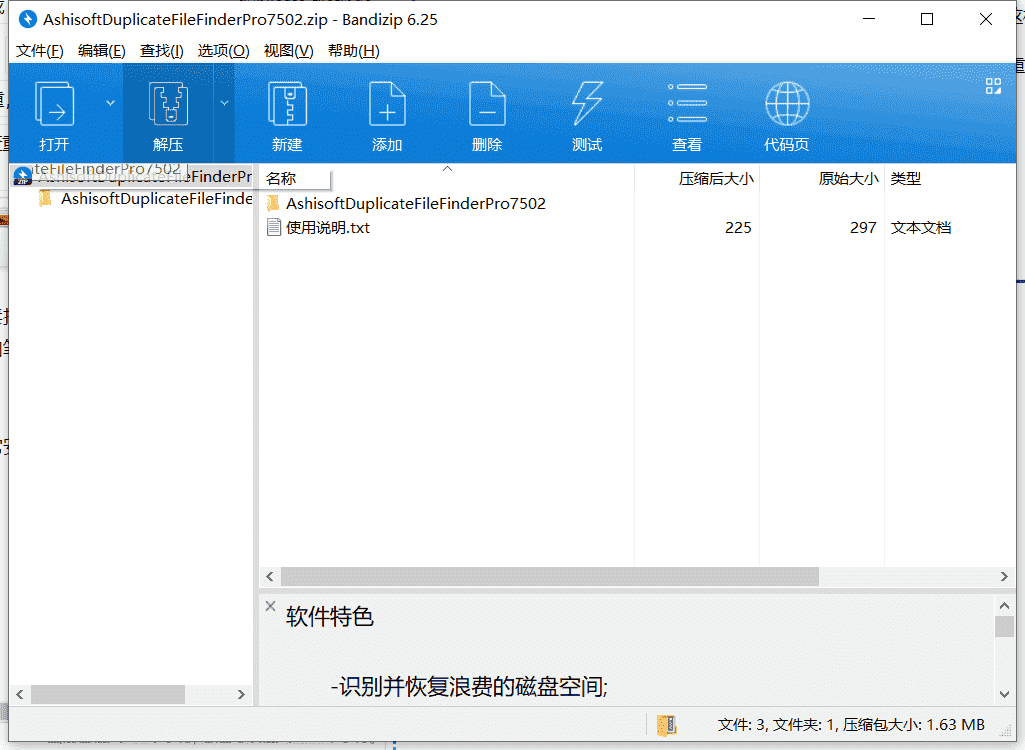The height and width of the screenshot is (750, 1025).
Task: Click the AshisoftDuplicateFileFinderPro7502 folder icon in file list
Action: point(273,203)
